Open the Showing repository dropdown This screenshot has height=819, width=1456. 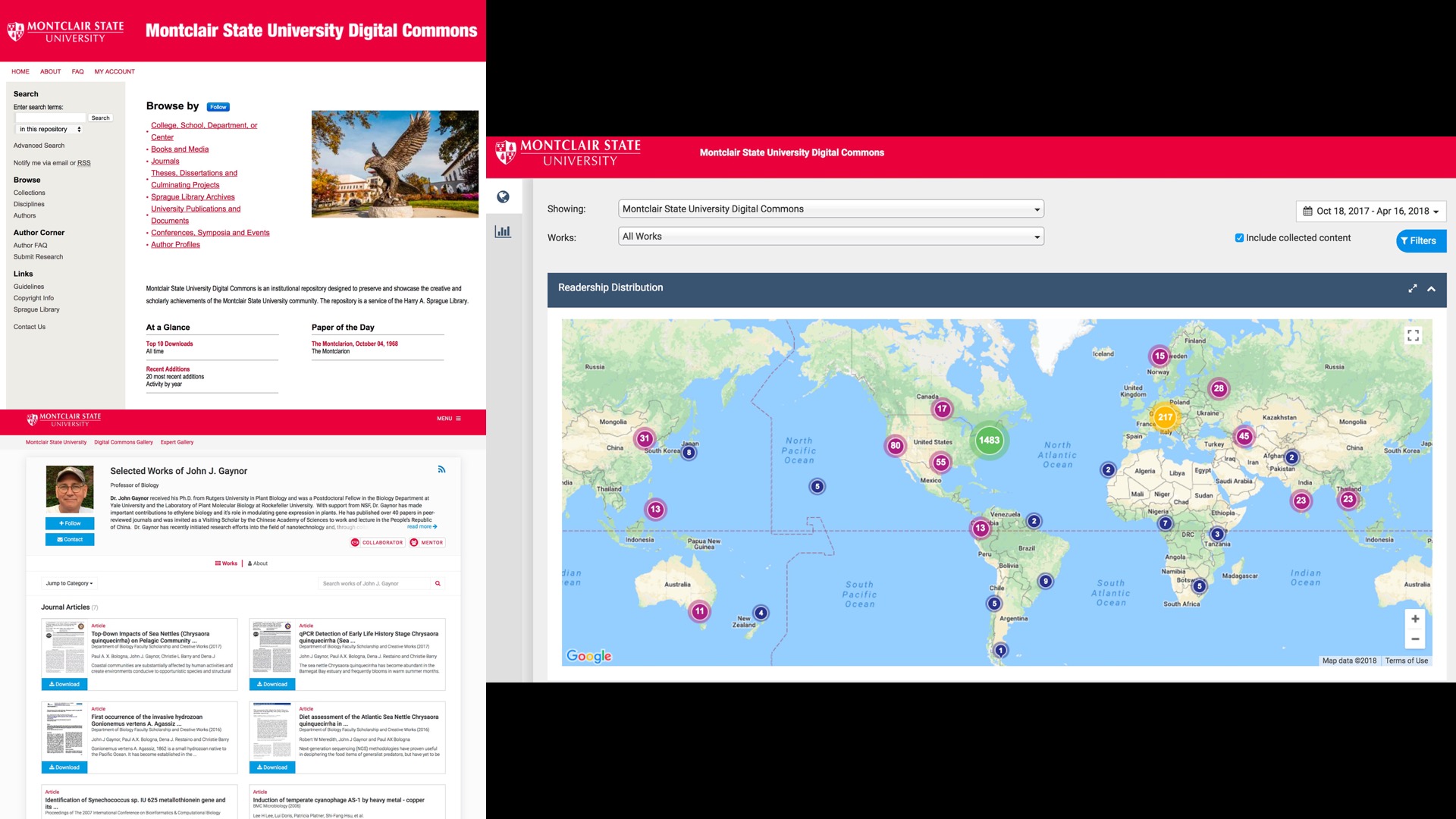click(830, 209)
